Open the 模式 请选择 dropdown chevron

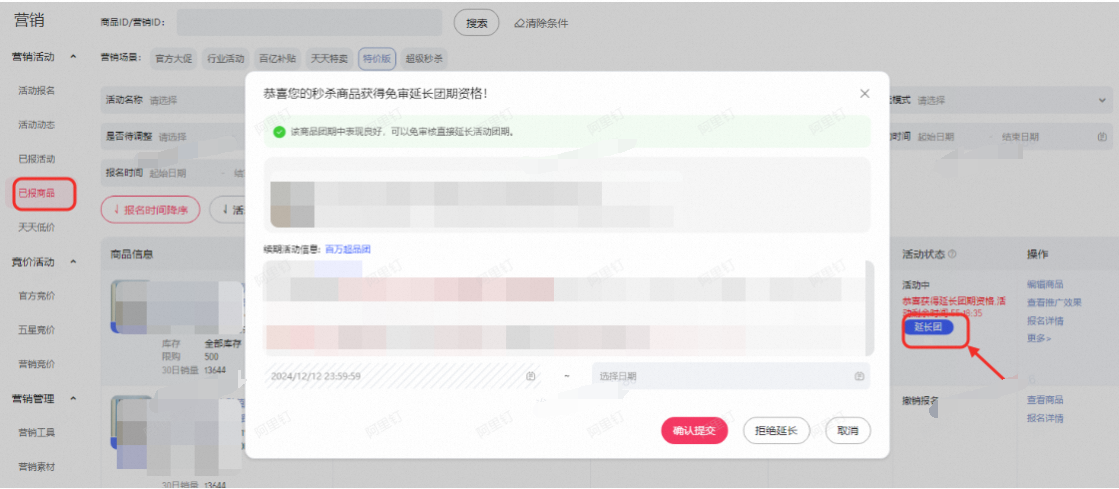pos(1103,101)
